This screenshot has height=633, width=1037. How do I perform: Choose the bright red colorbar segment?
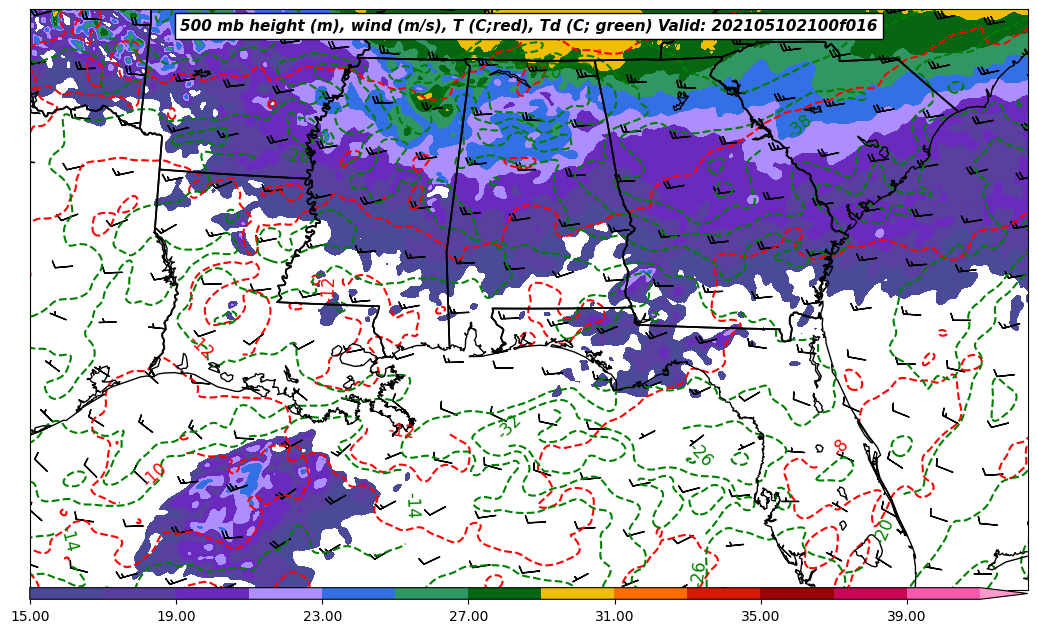pyautogui.click(x=723, y=593)
